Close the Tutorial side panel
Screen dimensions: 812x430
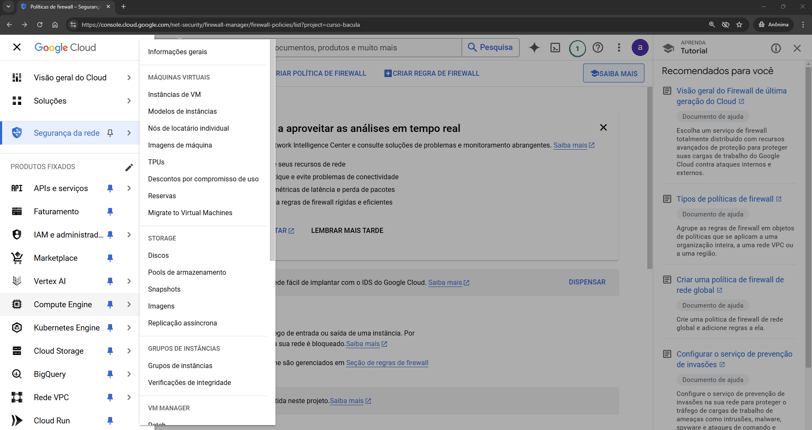797,48
